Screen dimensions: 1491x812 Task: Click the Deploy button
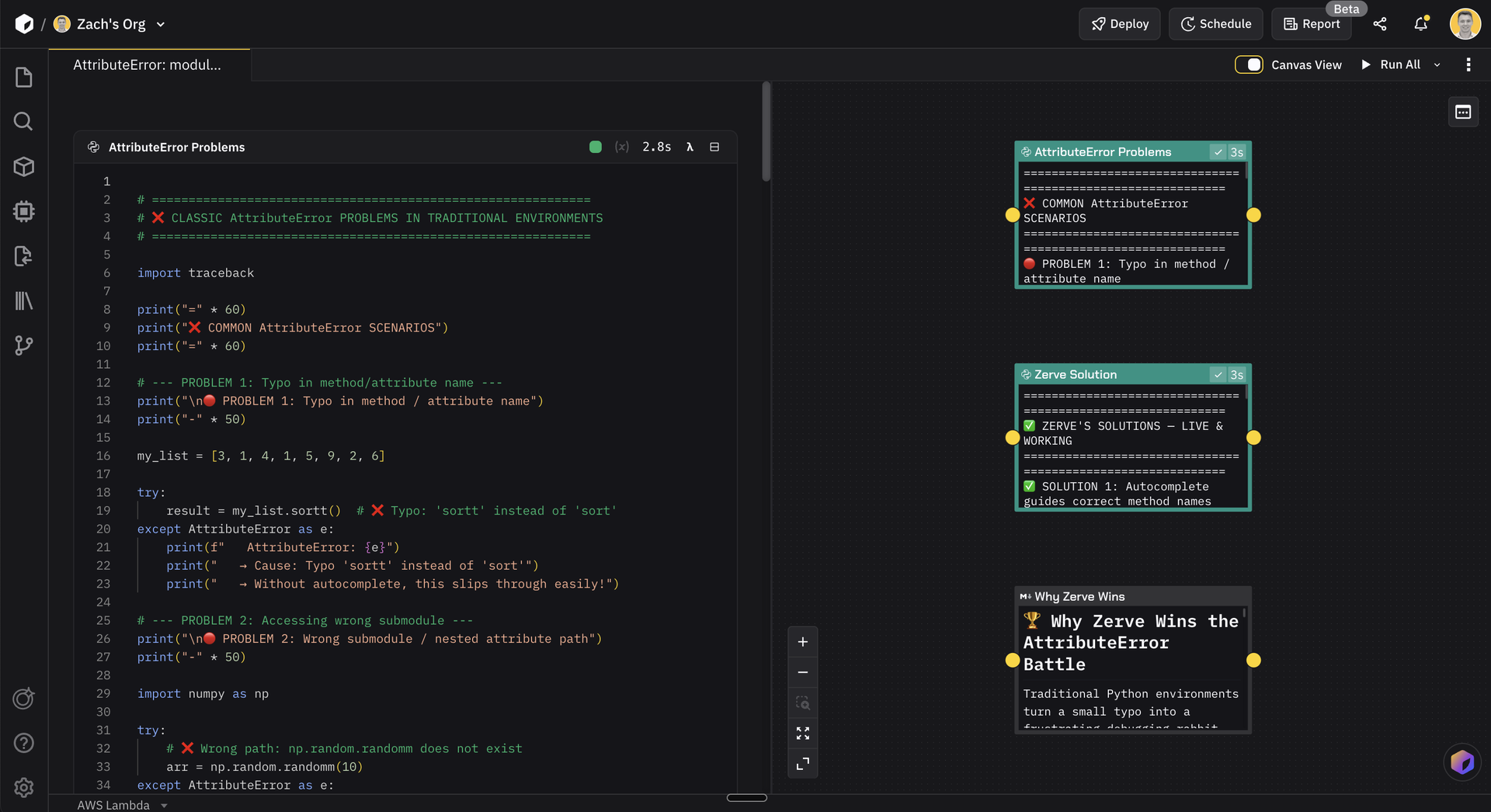tap(1119, 24)
